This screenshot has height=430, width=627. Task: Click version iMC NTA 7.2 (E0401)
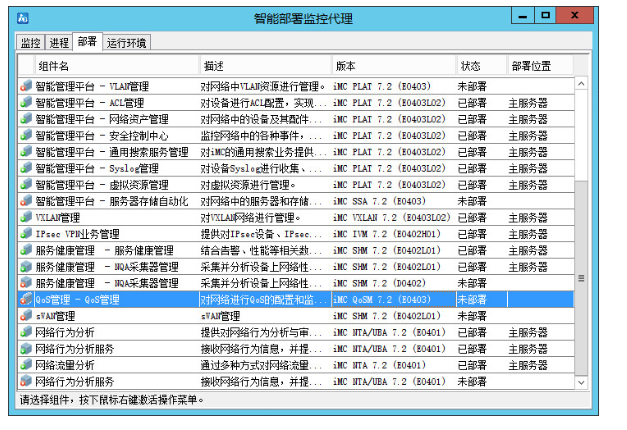pos(379,365)
